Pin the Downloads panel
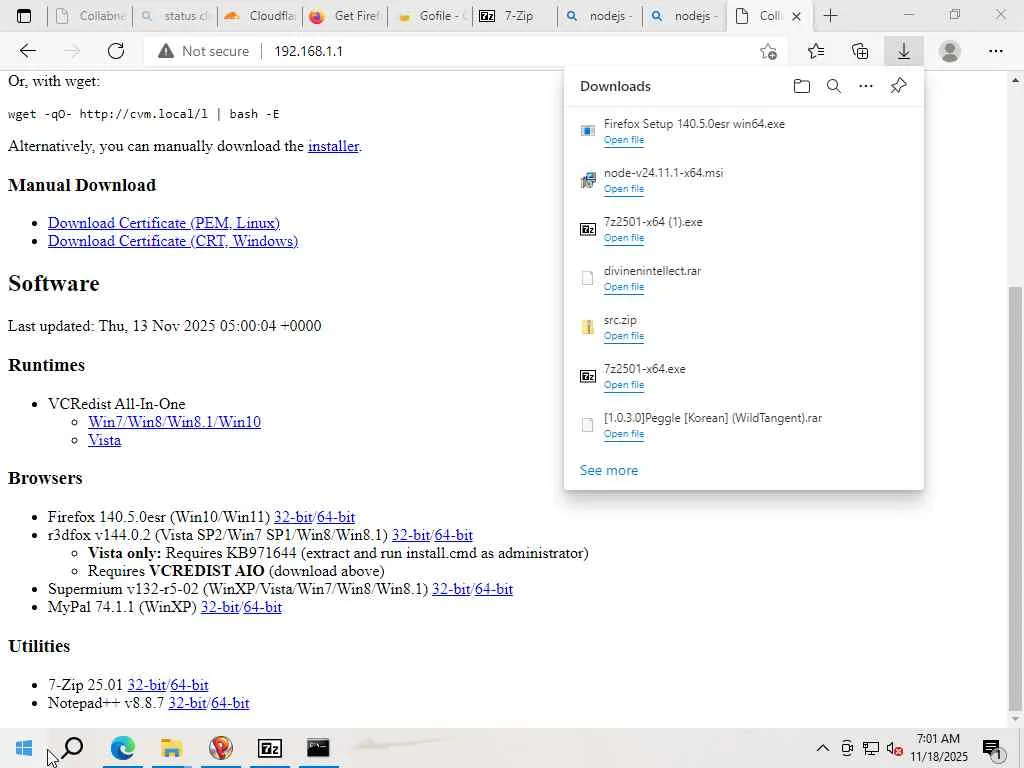This screenshot has height=768, width=1024. pyautogui.click(x=898, y=86)
